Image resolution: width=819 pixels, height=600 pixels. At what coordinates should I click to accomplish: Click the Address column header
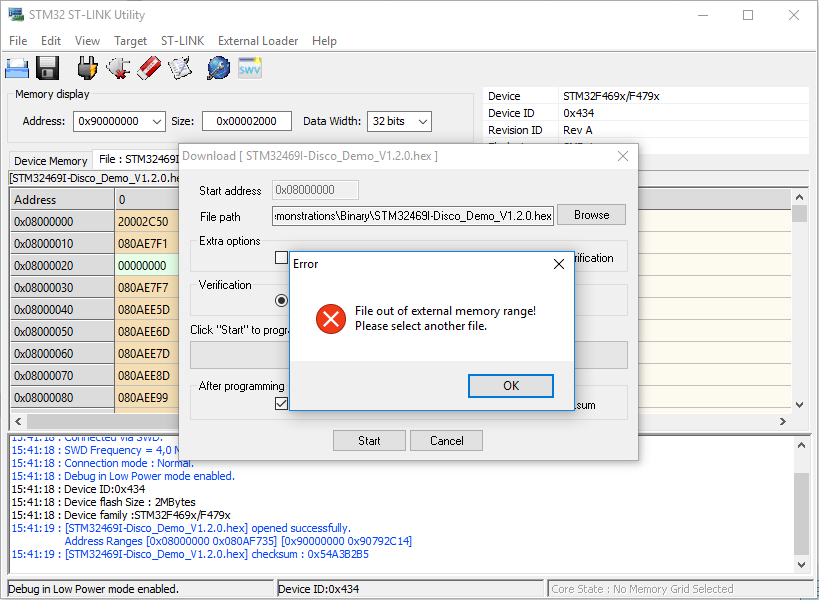point(62,199)
